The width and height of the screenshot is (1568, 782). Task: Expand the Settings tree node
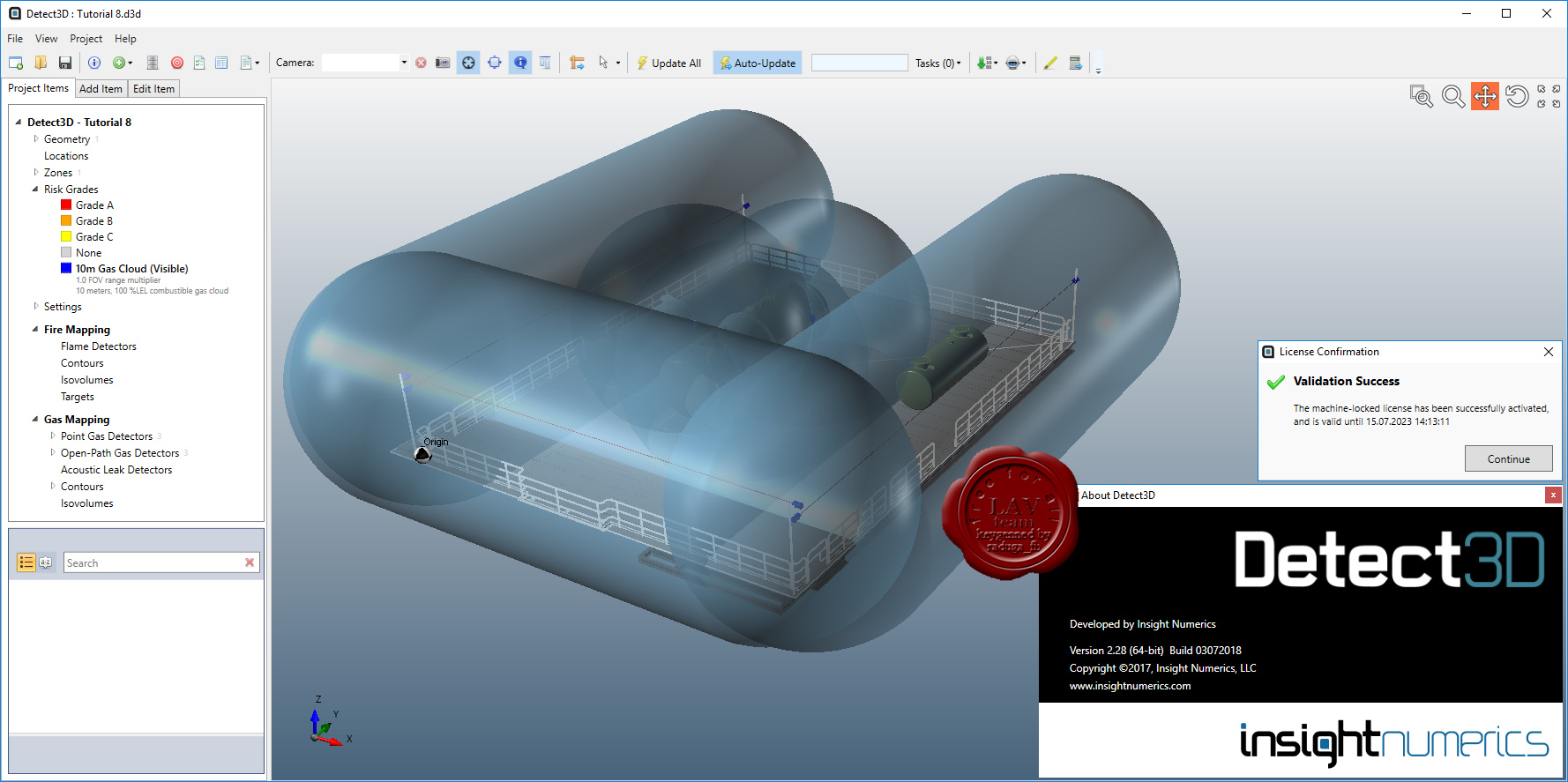point(36,306)
